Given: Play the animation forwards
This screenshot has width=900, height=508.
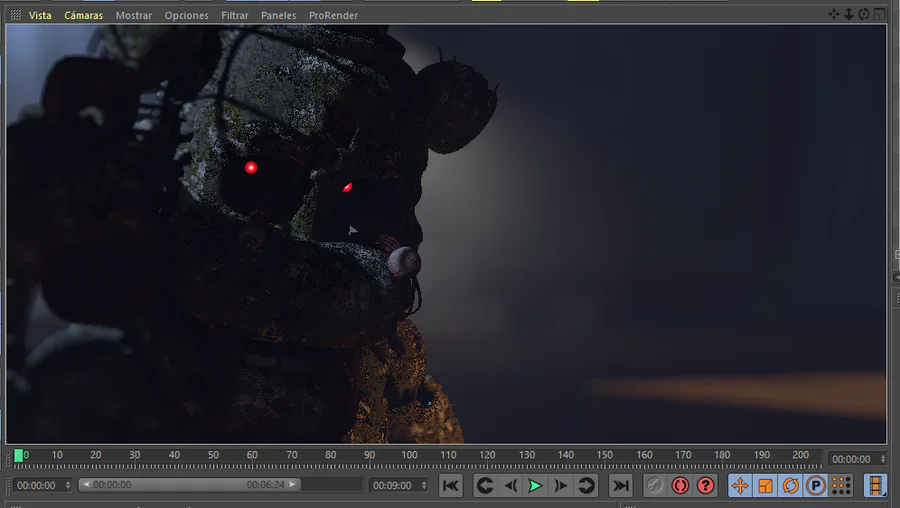Looking at the screenshot, I should pyautogui.click(x=535, y=486).
